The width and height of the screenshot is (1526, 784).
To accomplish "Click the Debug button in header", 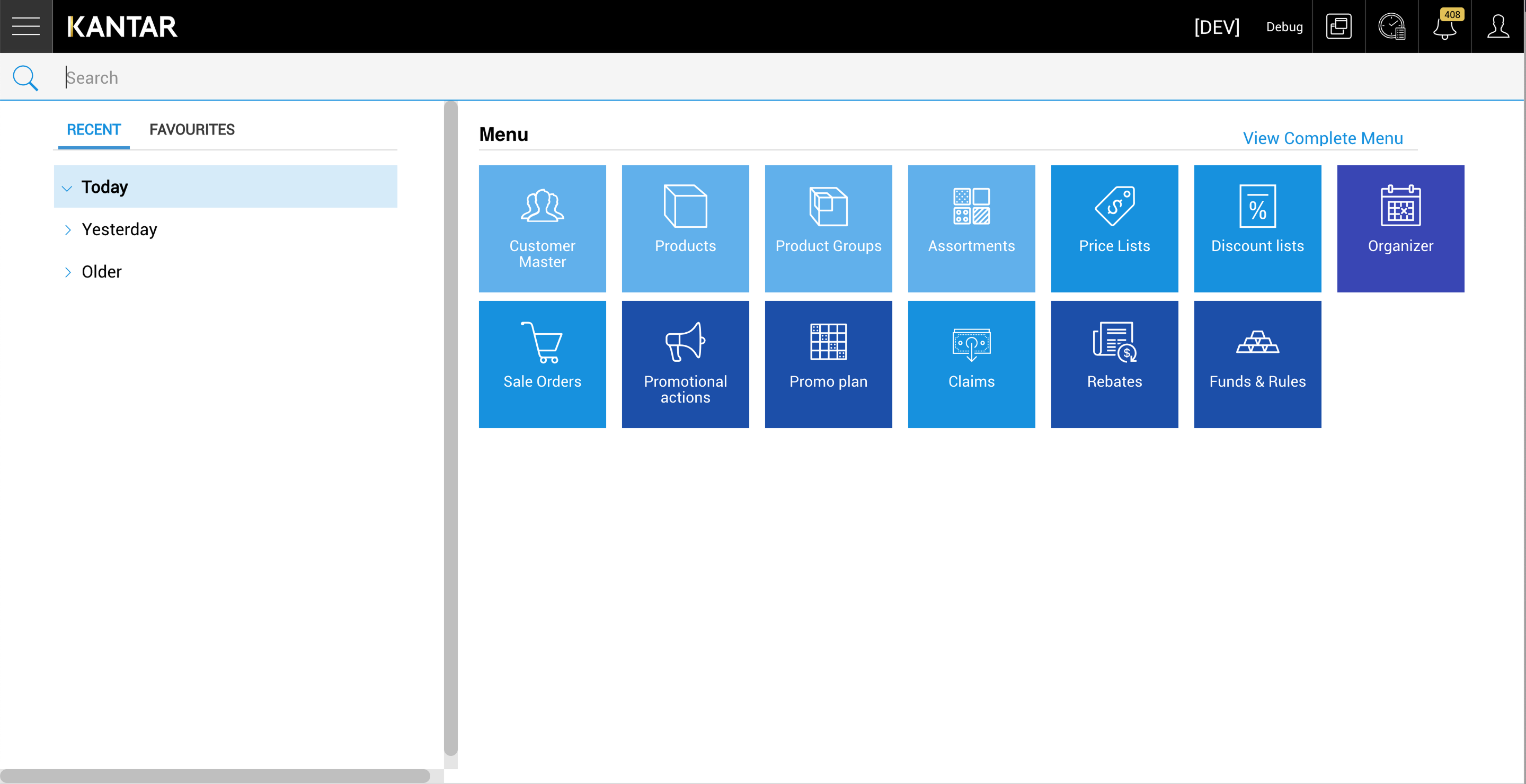I will tap(1284, 26).
